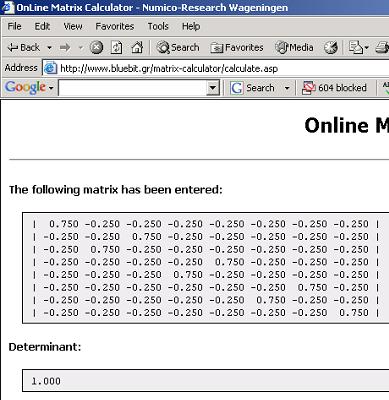Click the Refresh page icon

pos(116,48)
